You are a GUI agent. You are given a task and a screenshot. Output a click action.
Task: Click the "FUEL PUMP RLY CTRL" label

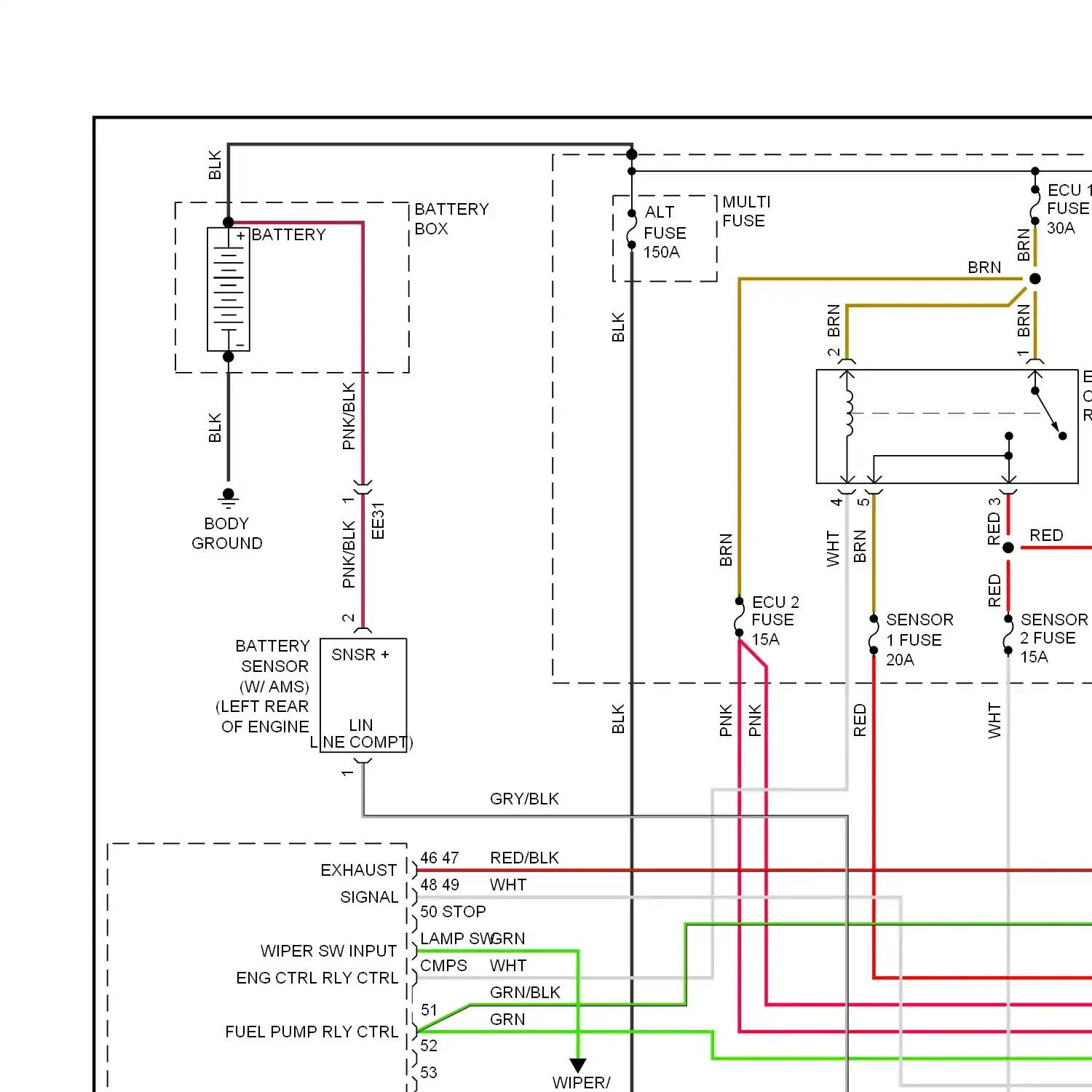312,1032
